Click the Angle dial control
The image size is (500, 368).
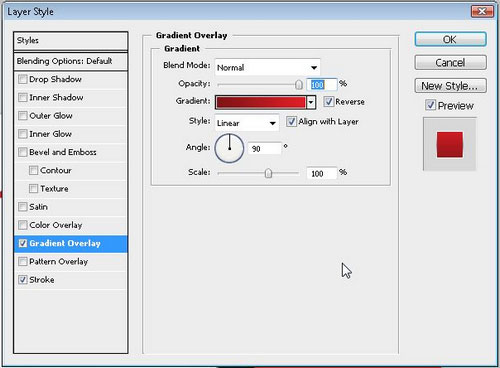coord(229,148)
